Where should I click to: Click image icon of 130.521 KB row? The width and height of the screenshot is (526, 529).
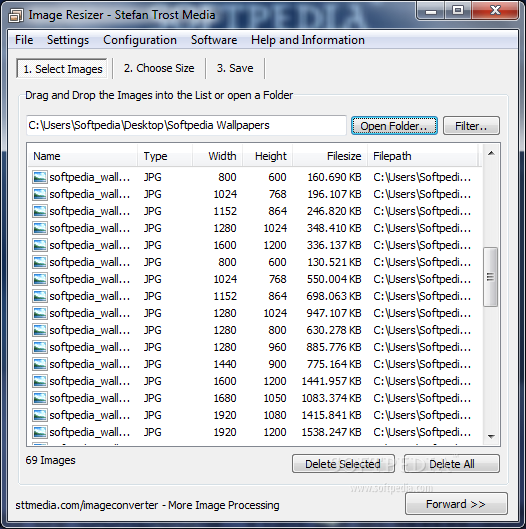39,262
